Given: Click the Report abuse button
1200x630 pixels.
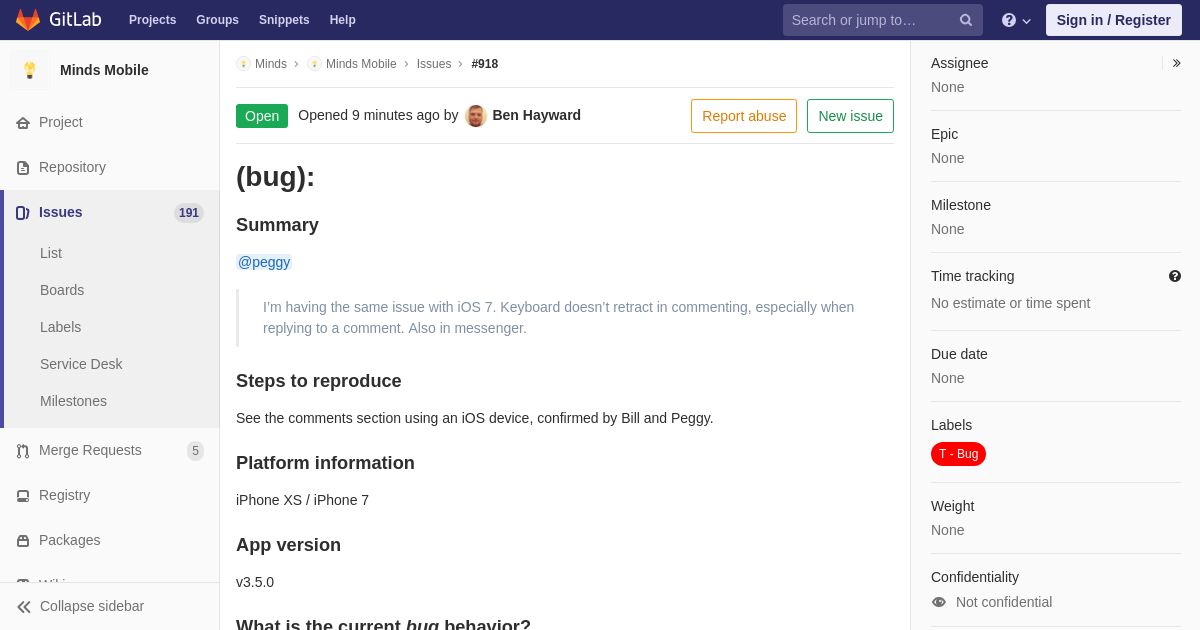Looking at the screenshot, I should (744, 116).
